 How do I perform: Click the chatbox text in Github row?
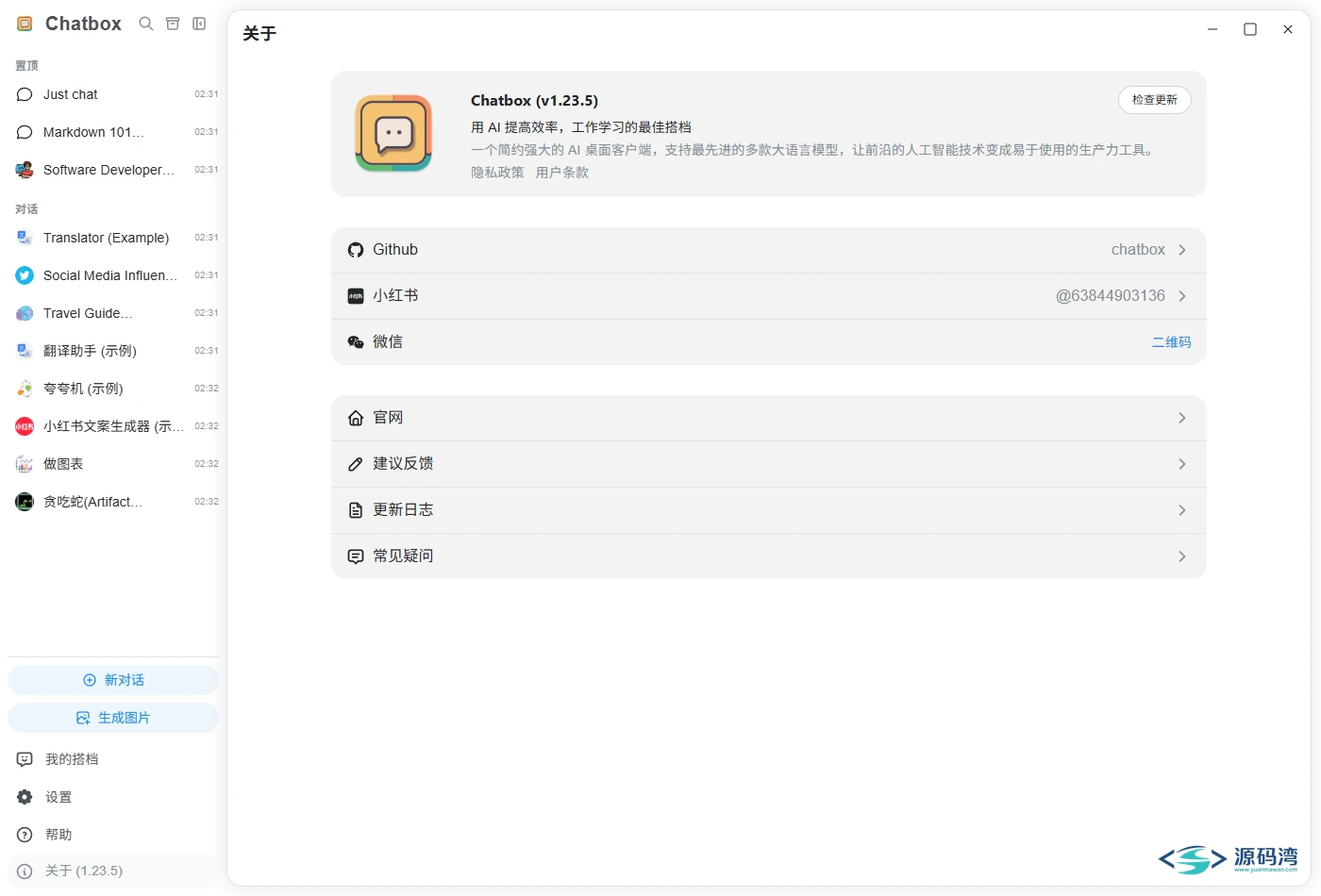[1138, 250]
